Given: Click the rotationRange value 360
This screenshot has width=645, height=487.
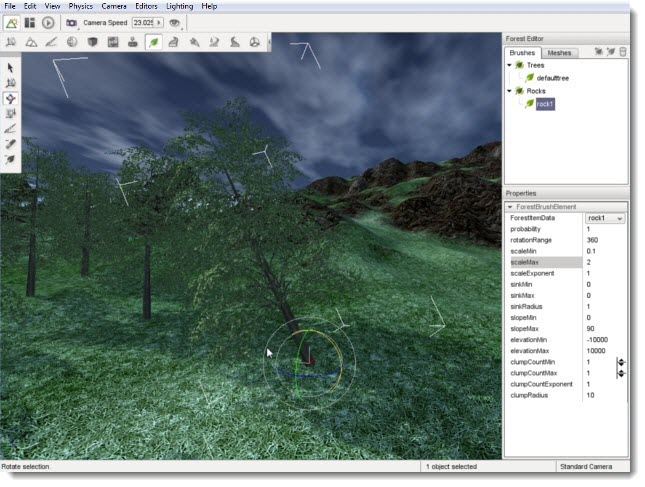Looking at the screenshot, I should pyautogui.click(x=593, y=240).
